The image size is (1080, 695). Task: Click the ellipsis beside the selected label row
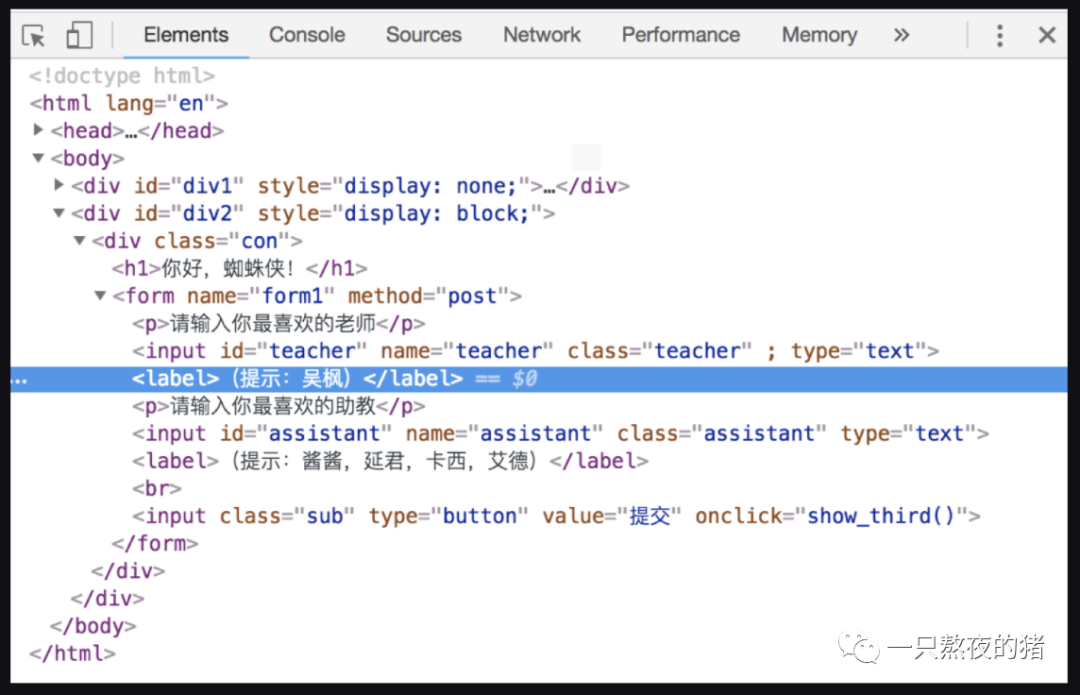pyautogui.click(x=20, y=381)
